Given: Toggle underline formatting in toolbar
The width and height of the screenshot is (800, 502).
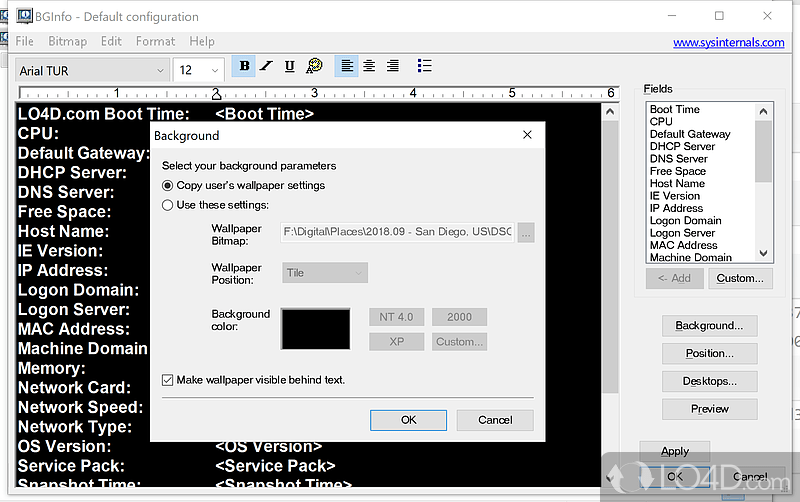Looking at the screenshot, I should point(289,66).
